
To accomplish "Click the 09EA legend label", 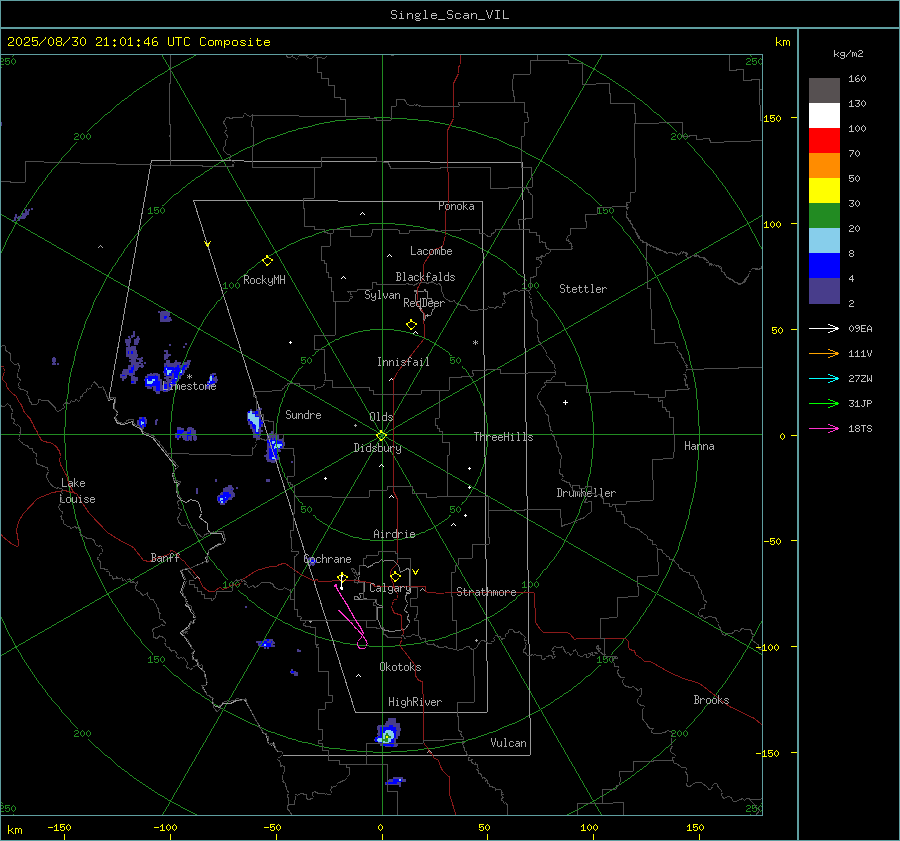I will coord(860,329).
